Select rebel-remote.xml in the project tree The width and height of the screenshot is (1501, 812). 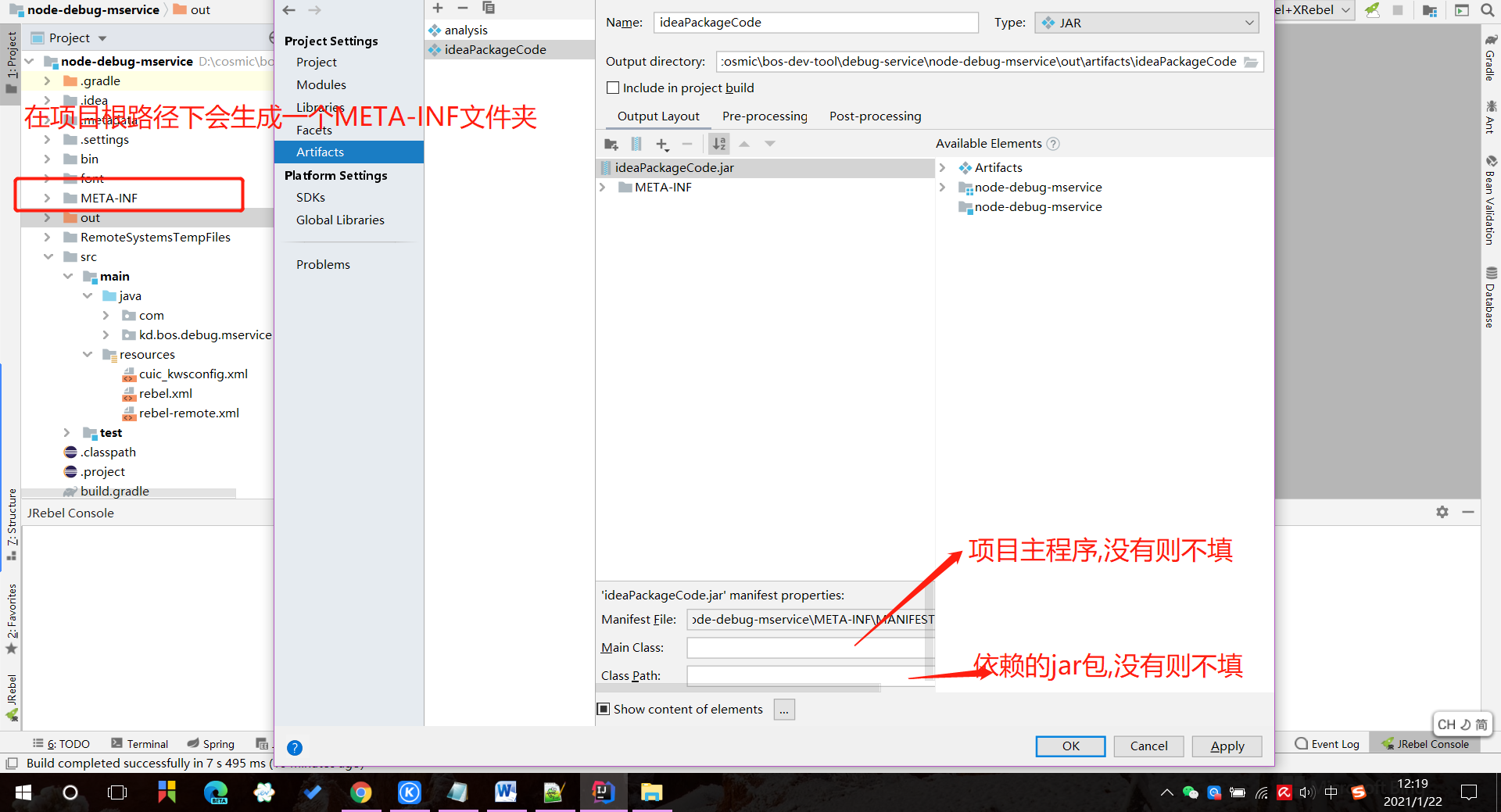pyautogui.click(x=188, y=413)
